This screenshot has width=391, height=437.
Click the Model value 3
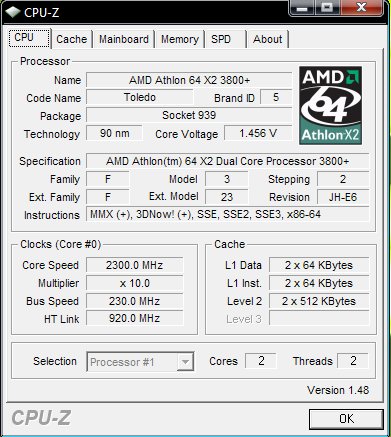(227, 179)
